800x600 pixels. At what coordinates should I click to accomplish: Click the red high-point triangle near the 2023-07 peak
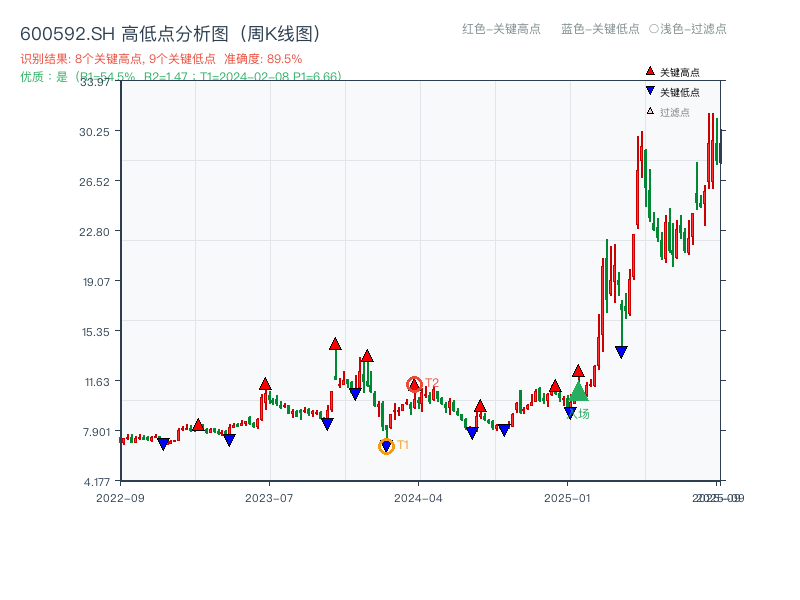point(265,383)
